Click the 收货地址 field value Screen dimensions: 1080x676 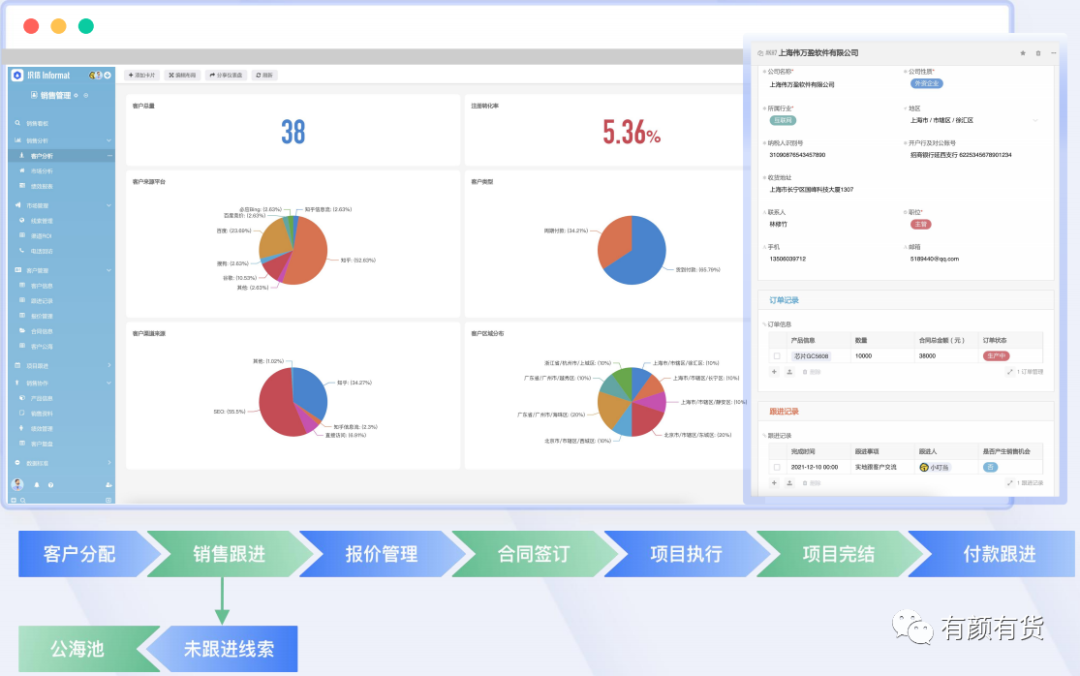coord(811,190)
